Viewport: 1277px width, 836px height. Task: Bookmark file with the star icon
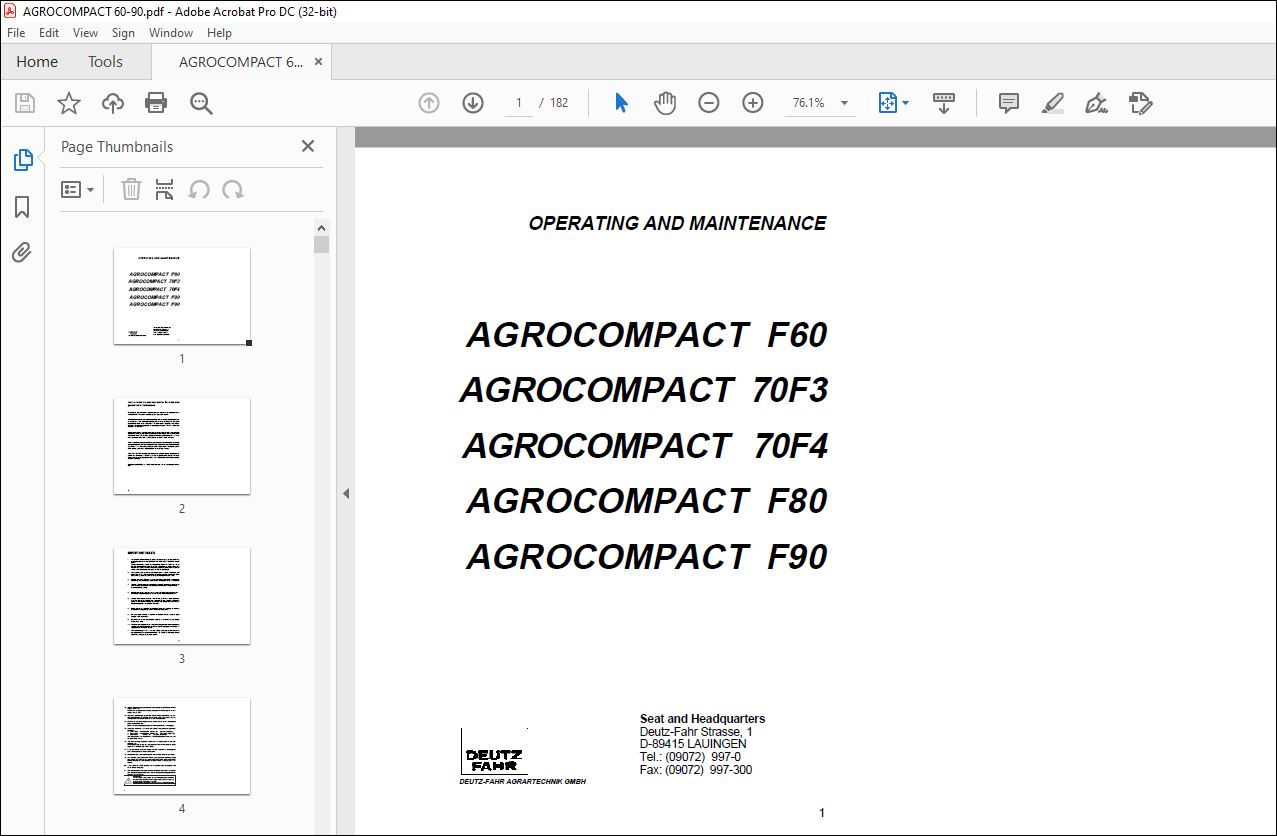tap(68, 103)
